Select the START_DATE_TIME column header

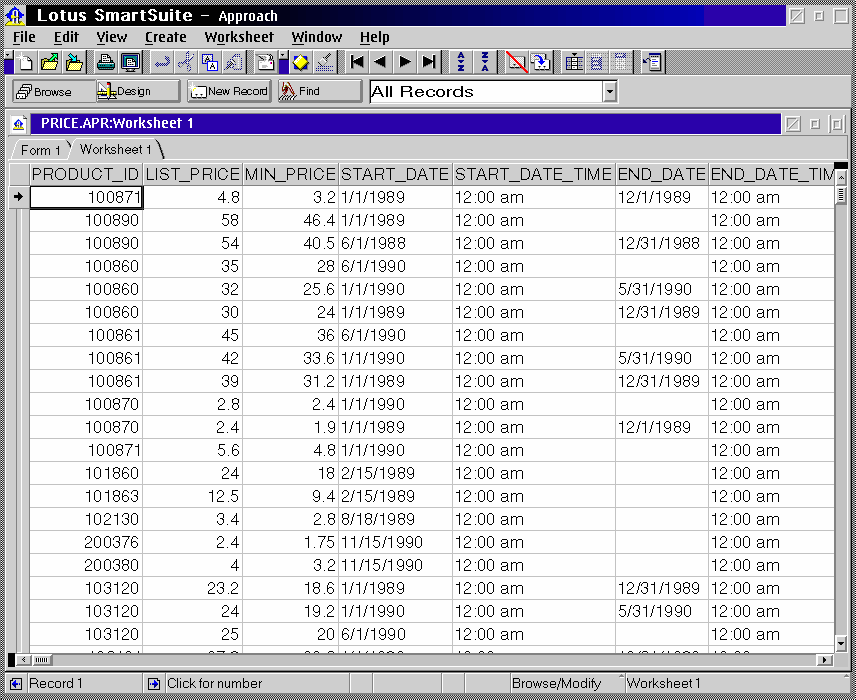click(534, 175)
